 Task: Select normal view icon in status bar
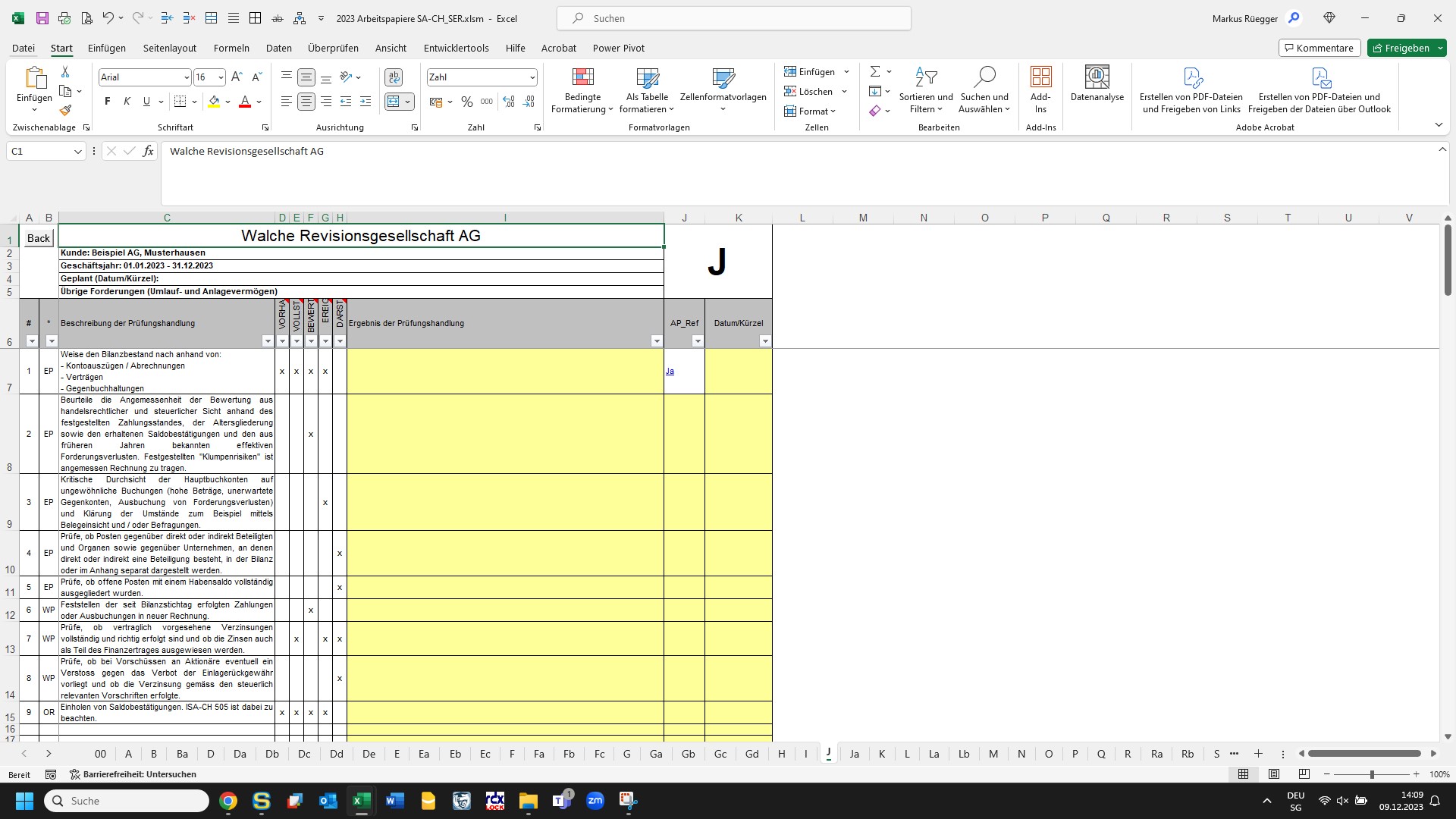pos(1244,774)
